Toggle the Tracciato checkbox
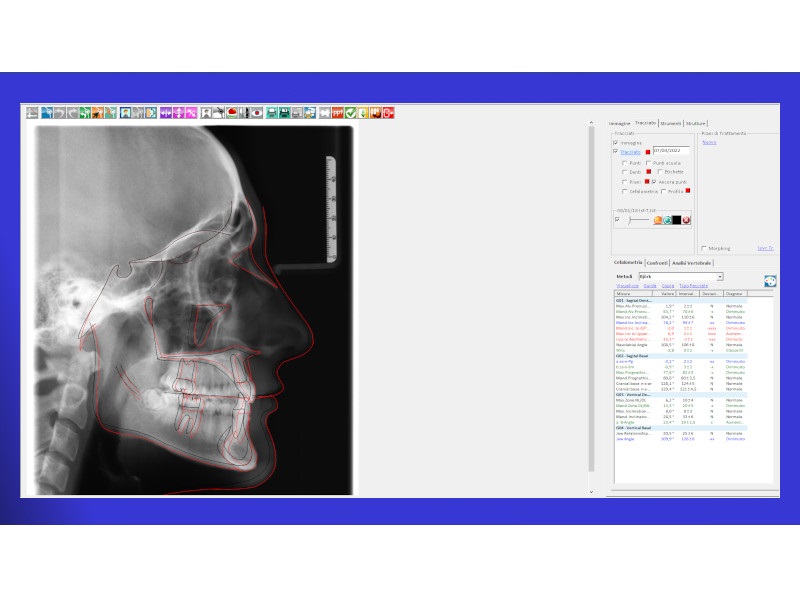800x600 pixels. [616, 152]
